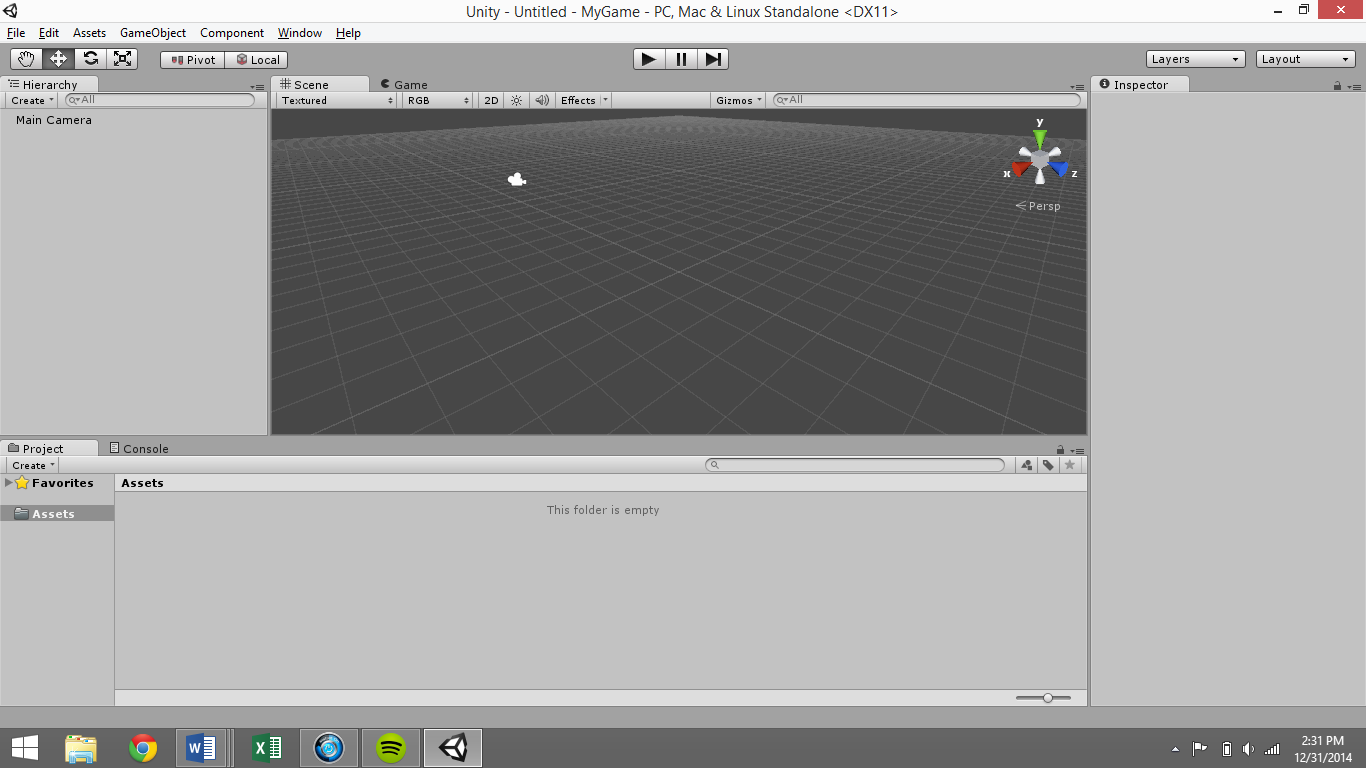This screenshot has width=1366, height=768.
Task: Click the Hierarchy search field
Action: [160, 100]
